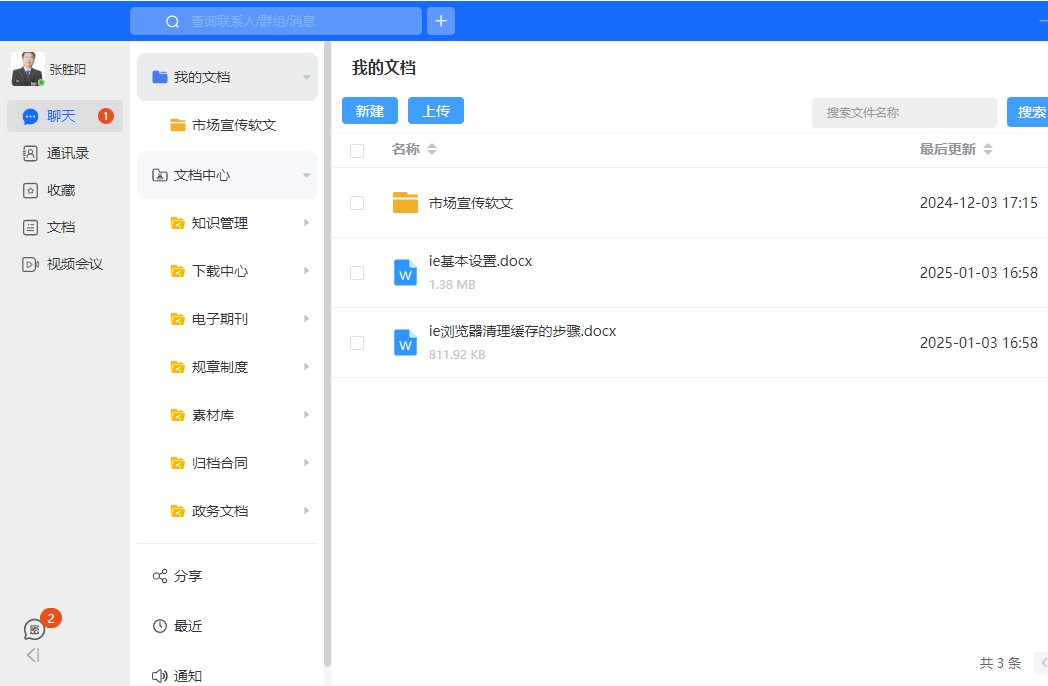Screen dimensions: 1048x686
Task: Expand the 知识管理 folder arrow
Action: coord(306,223)
